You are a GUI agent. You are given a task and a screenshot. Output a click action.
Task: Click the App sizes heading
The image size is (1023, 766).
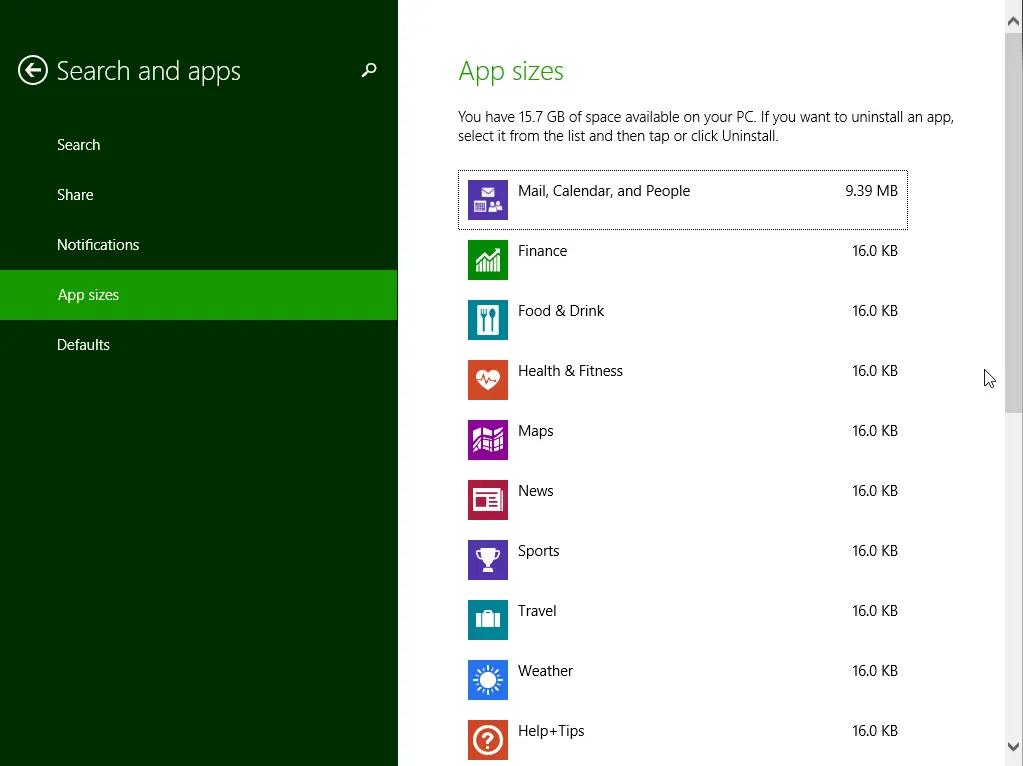tap(511, 71)
